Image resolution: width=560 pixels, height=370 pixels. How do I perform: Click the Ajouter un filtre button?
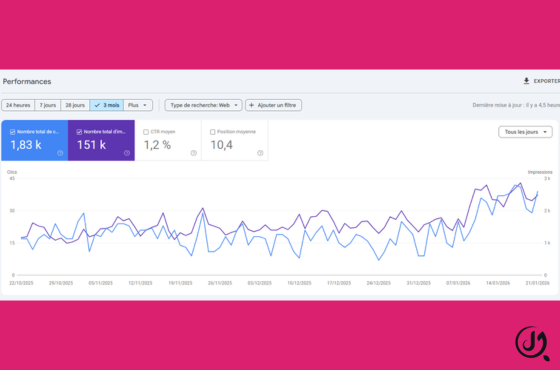tap(273, 105)
